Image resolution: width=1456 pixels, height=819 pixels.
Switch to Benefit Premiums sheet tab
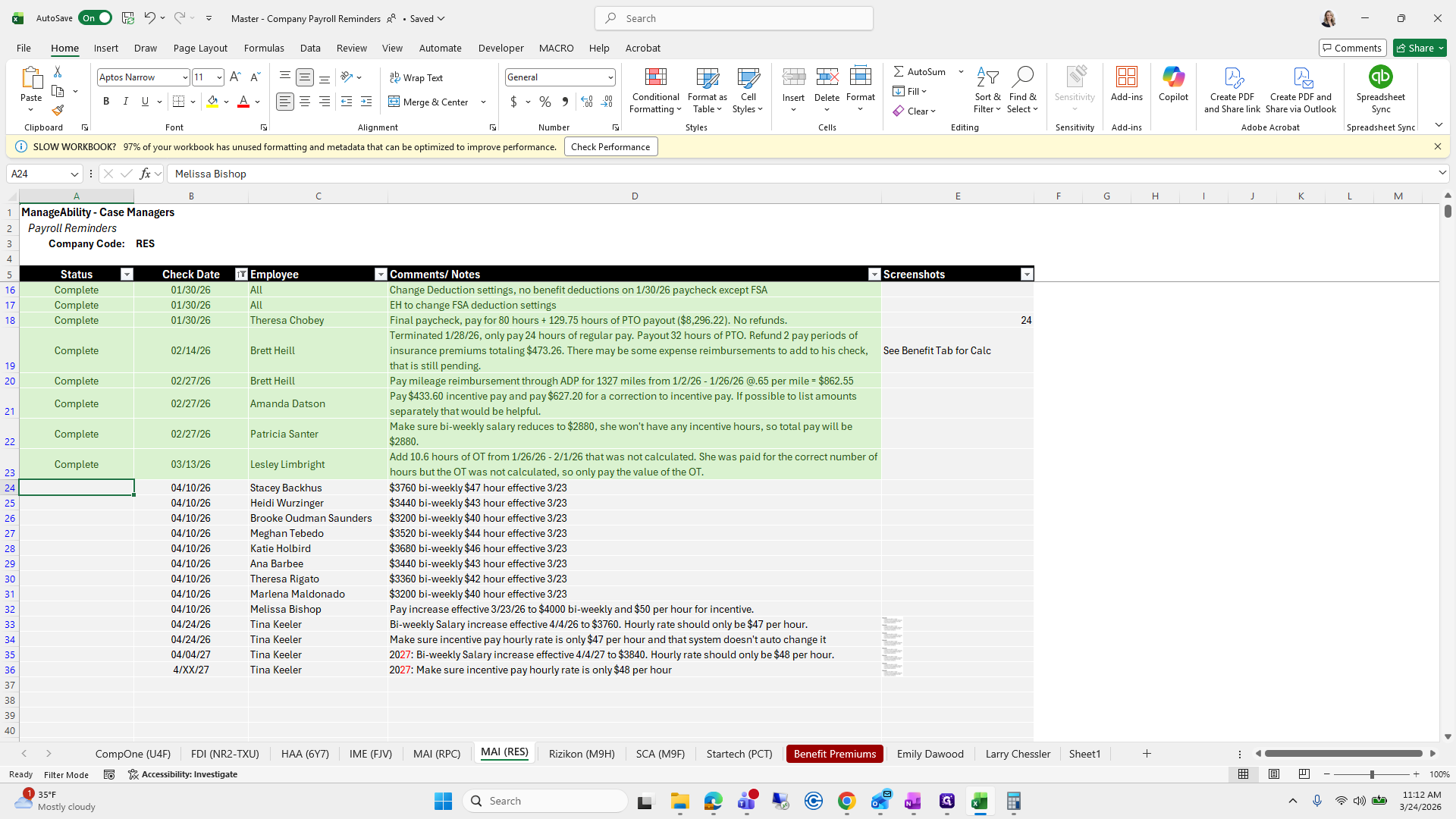[834, 754]
